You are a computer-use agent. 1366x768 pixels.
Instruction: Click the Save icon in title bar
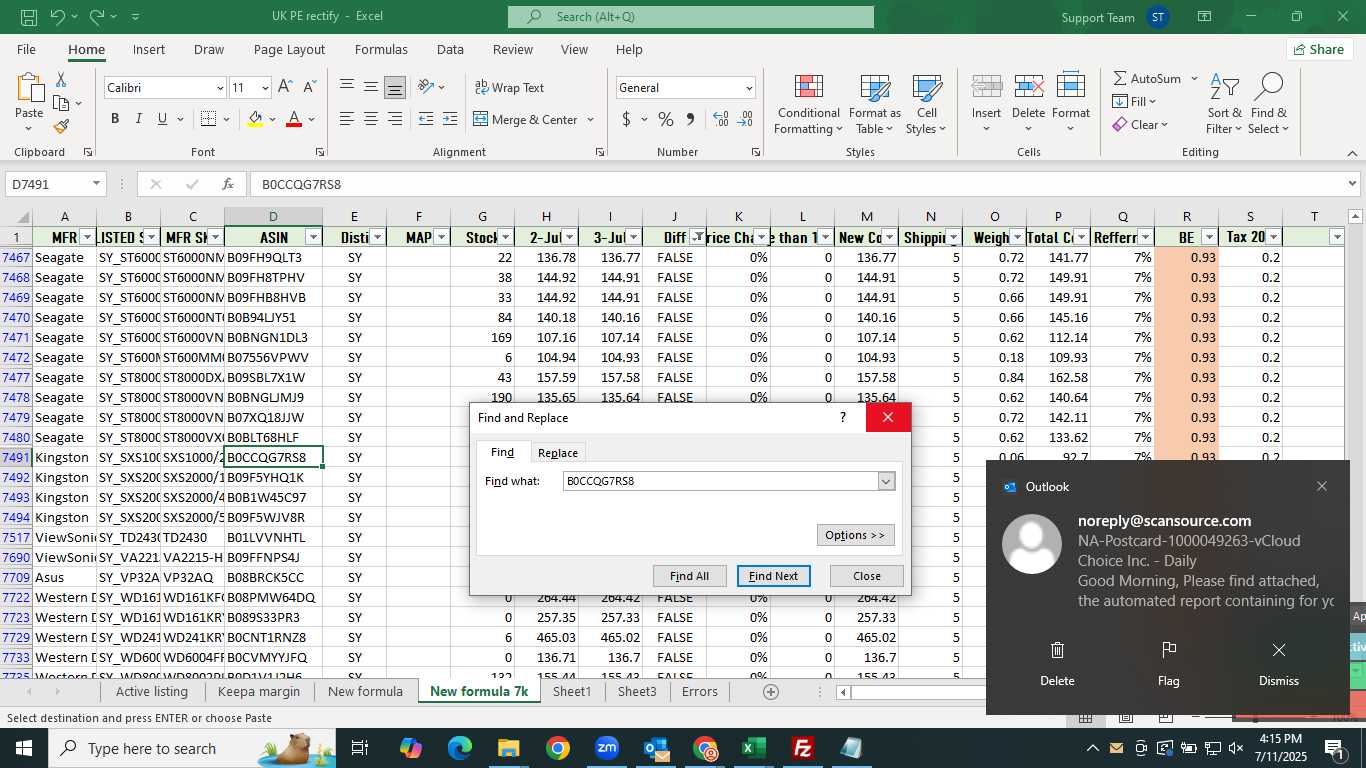click(x=29, y=17)
